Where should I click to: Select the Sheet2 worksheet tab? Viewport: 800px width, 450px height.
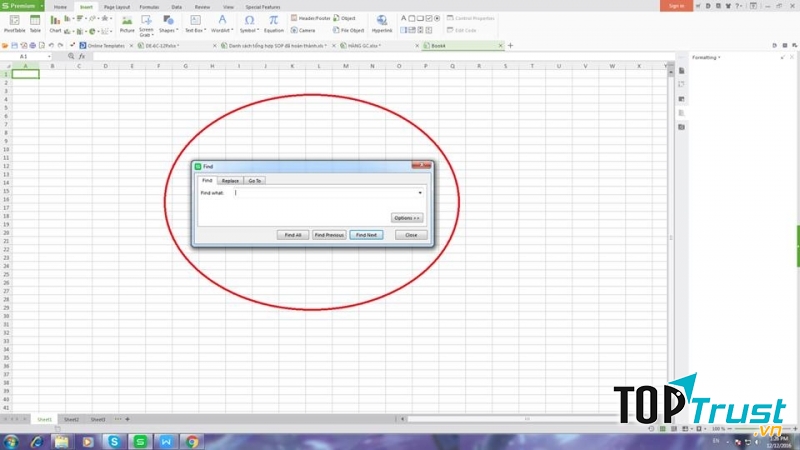(x=71, y=419)
